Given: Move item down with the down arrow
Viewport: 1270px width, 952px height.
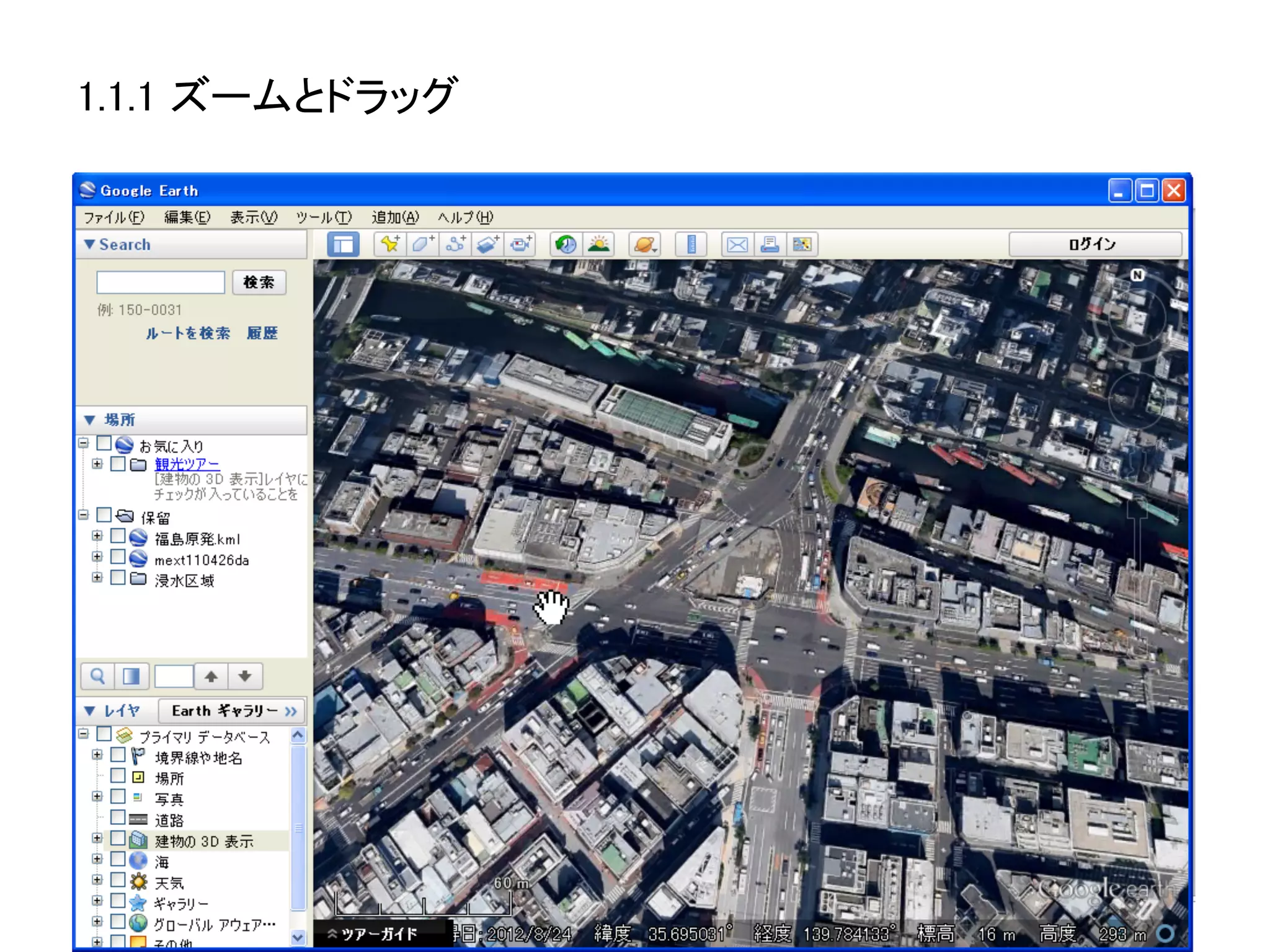Looking at the screenshot, I should pos(245,676).
